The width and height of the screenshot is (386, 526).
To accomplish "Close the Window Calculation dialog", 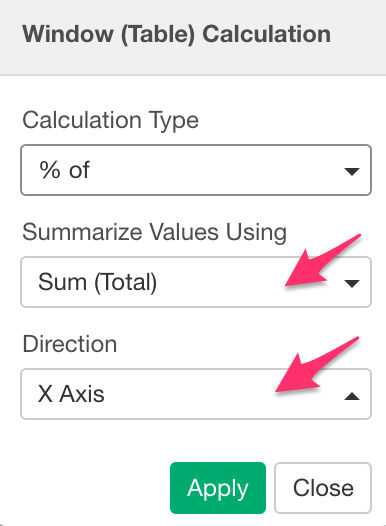I will coord(323,488).
